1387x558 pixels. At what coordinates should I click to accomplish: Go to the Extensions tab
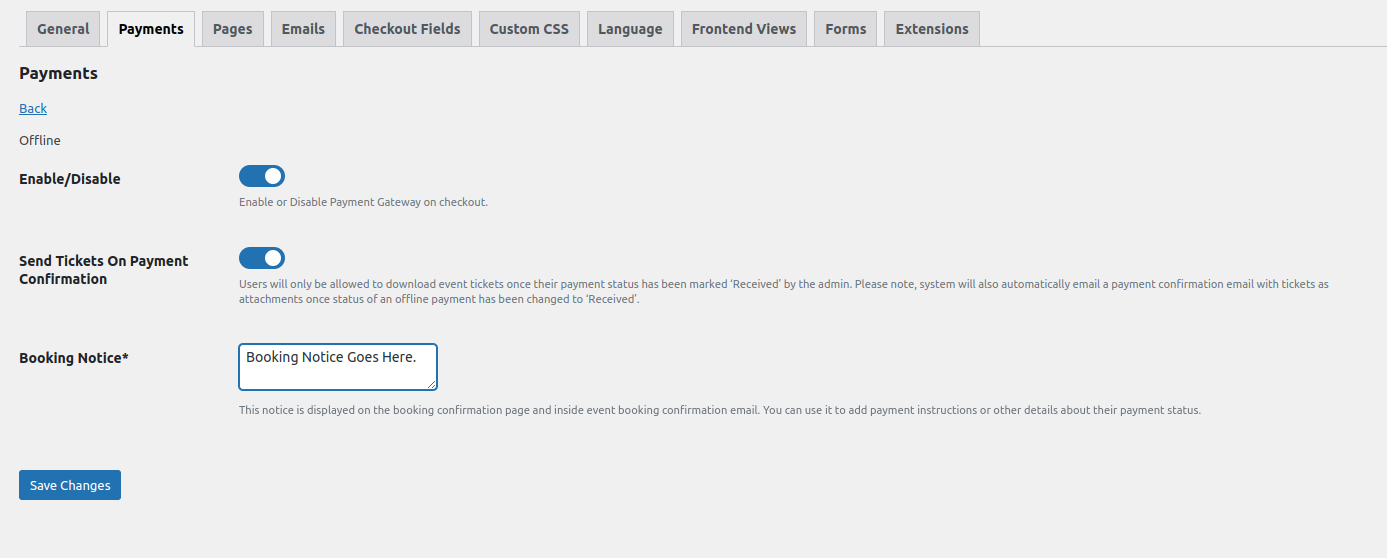point(932,29)
